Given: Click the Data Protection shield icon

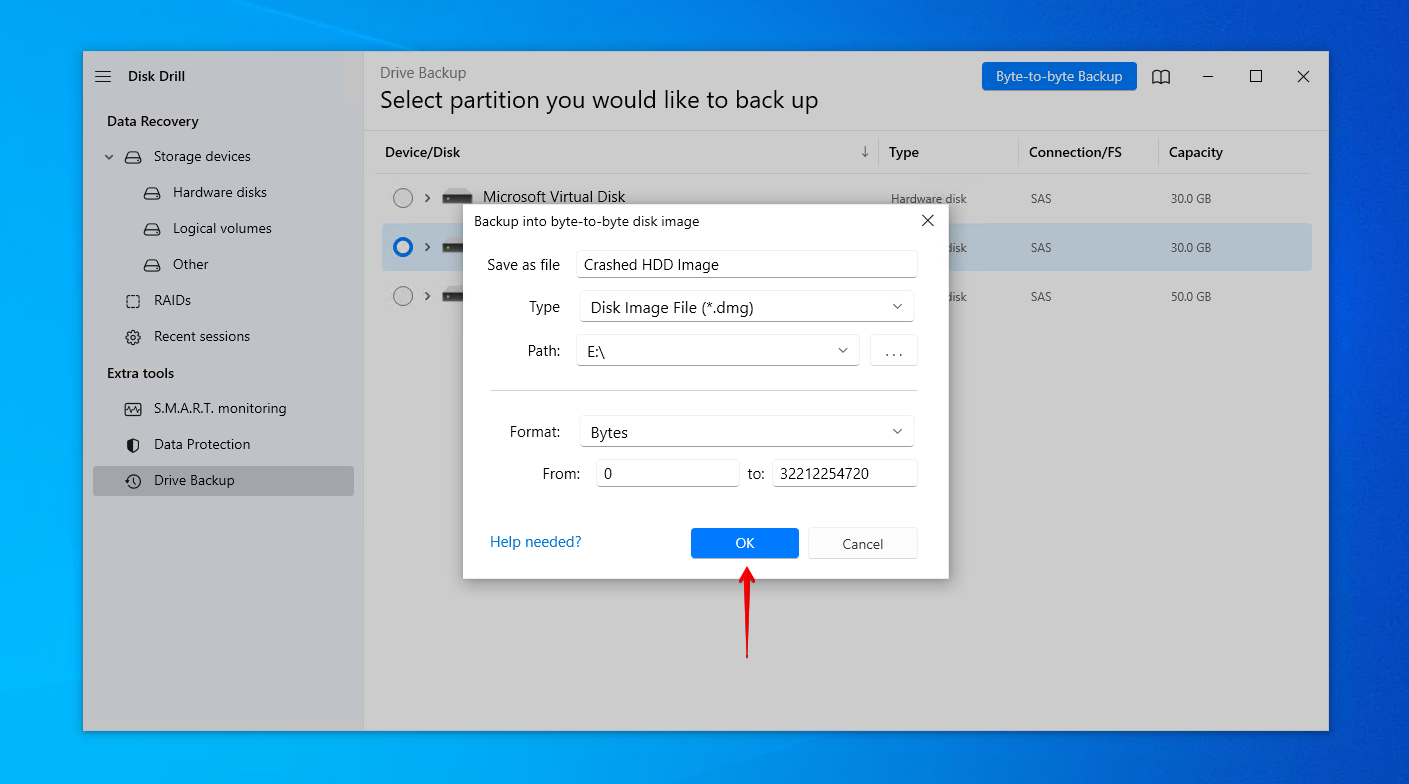Looking at the screenshot, I should 133,444.
